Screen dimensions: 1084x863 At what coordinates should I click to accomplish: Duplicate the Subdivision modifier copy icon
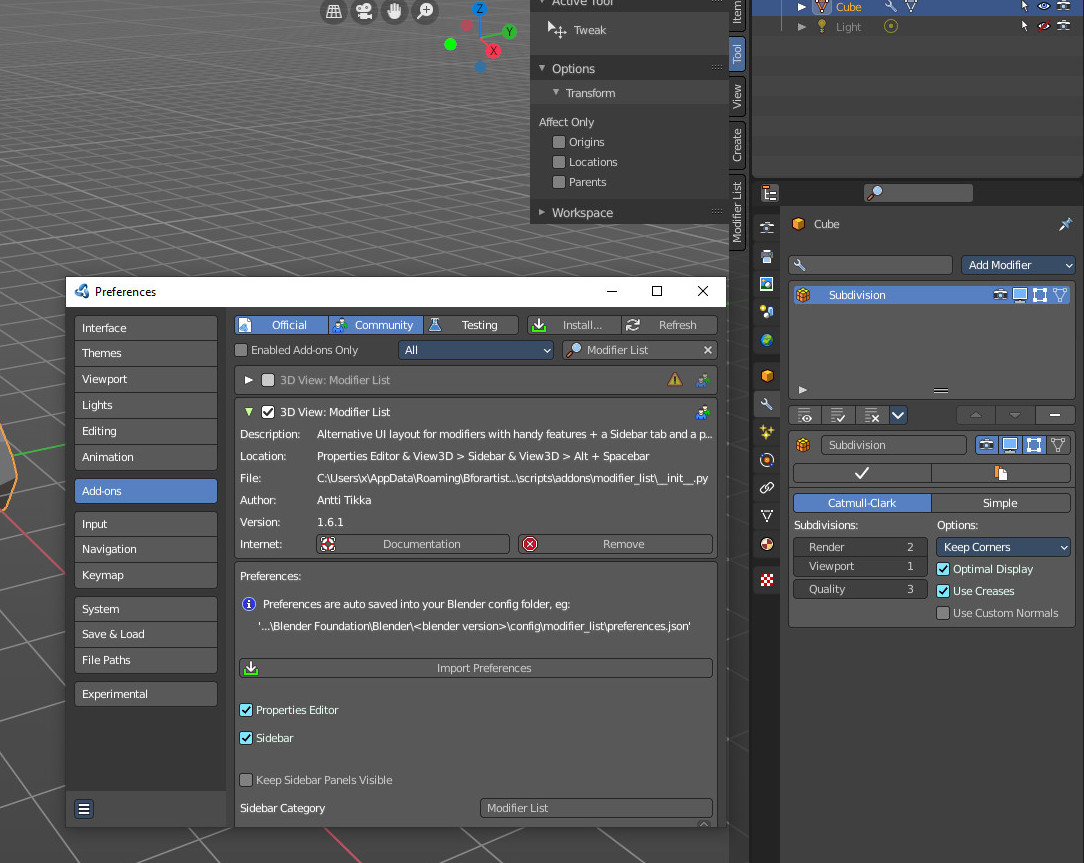(1001, 473)
